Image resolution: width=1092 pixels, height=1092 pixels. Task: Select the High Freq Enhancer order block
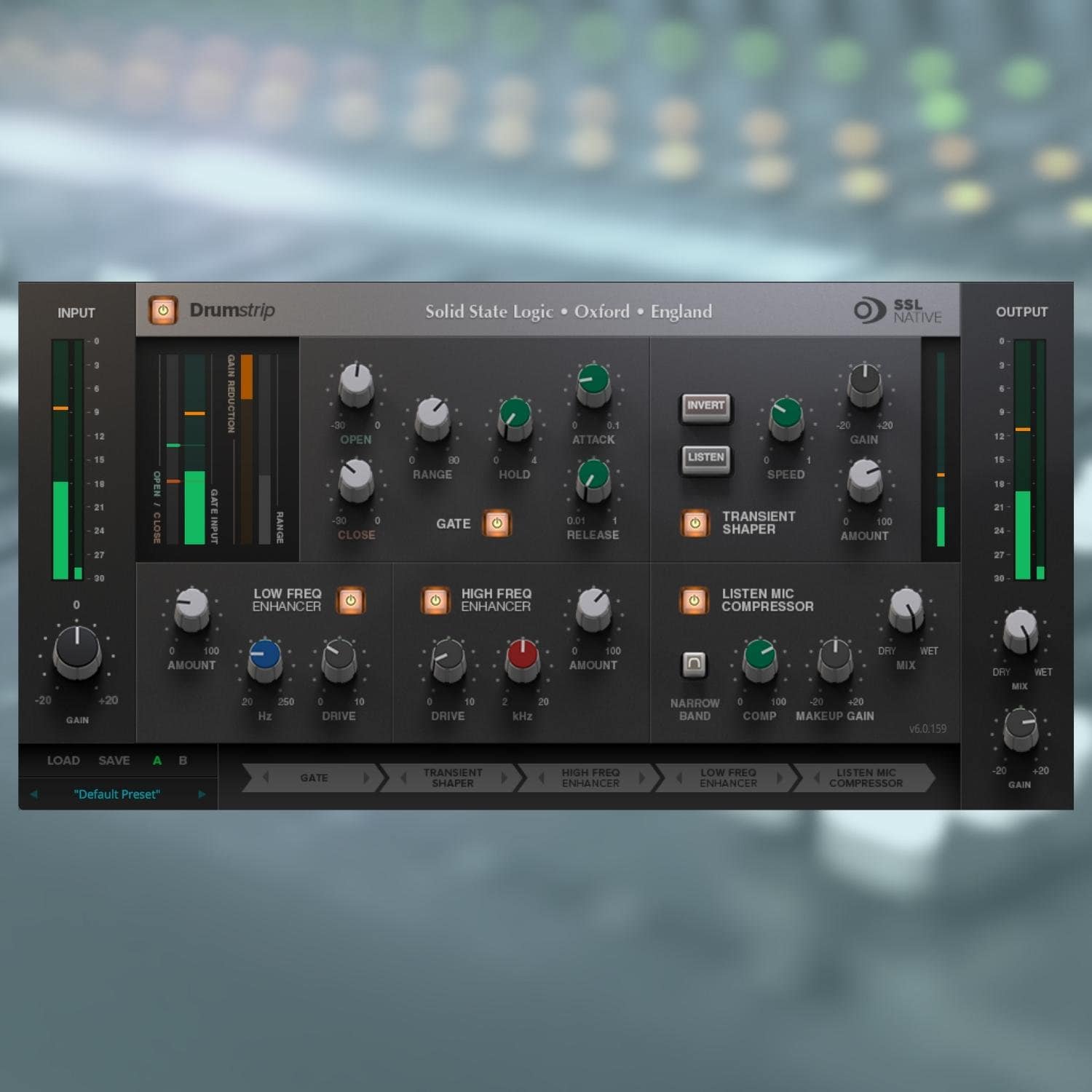590,778
